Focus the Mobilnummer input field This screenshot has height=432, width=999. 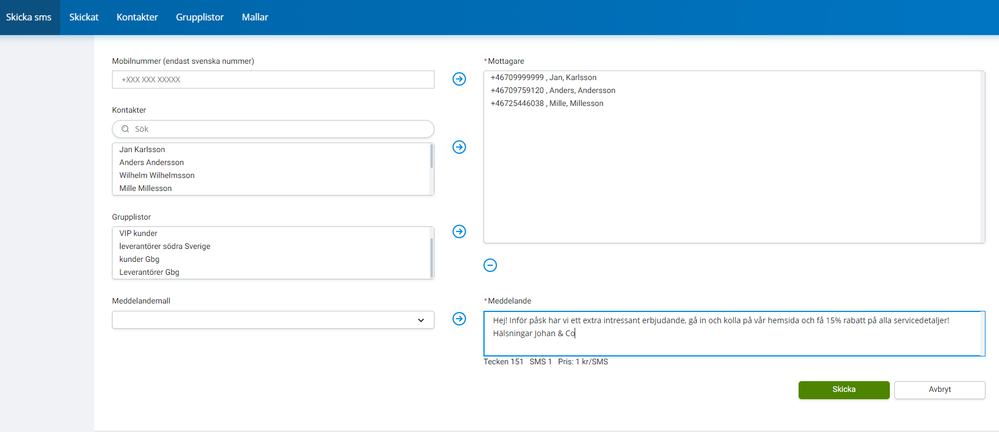pos(273,80)
